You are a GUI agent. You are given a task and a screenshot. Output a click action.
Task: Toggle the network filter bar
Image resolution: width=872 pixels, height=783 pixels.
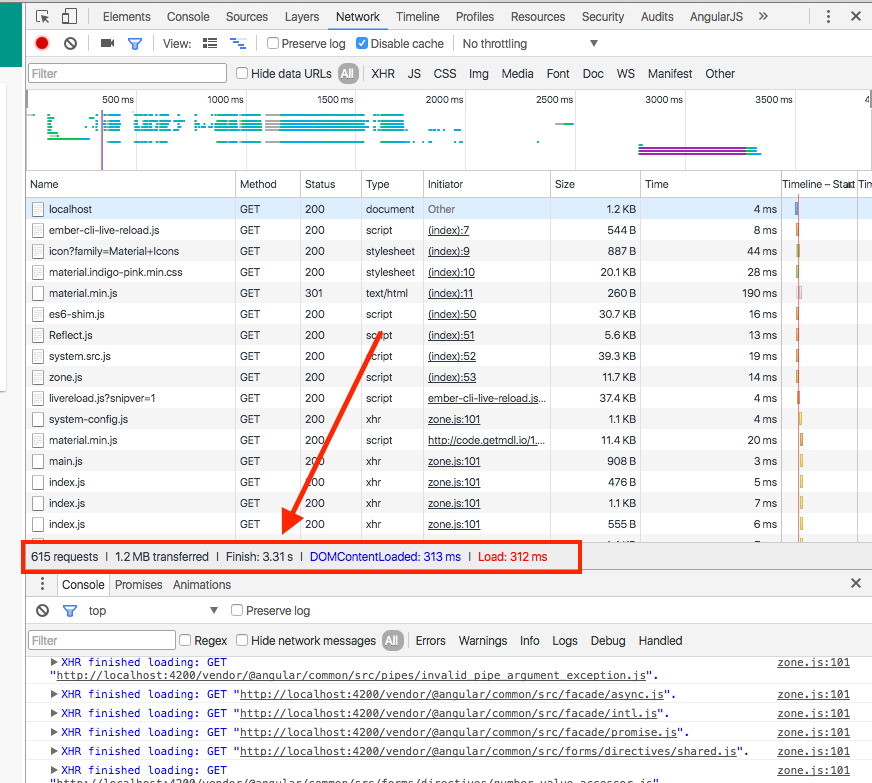(x=135, y=43)
